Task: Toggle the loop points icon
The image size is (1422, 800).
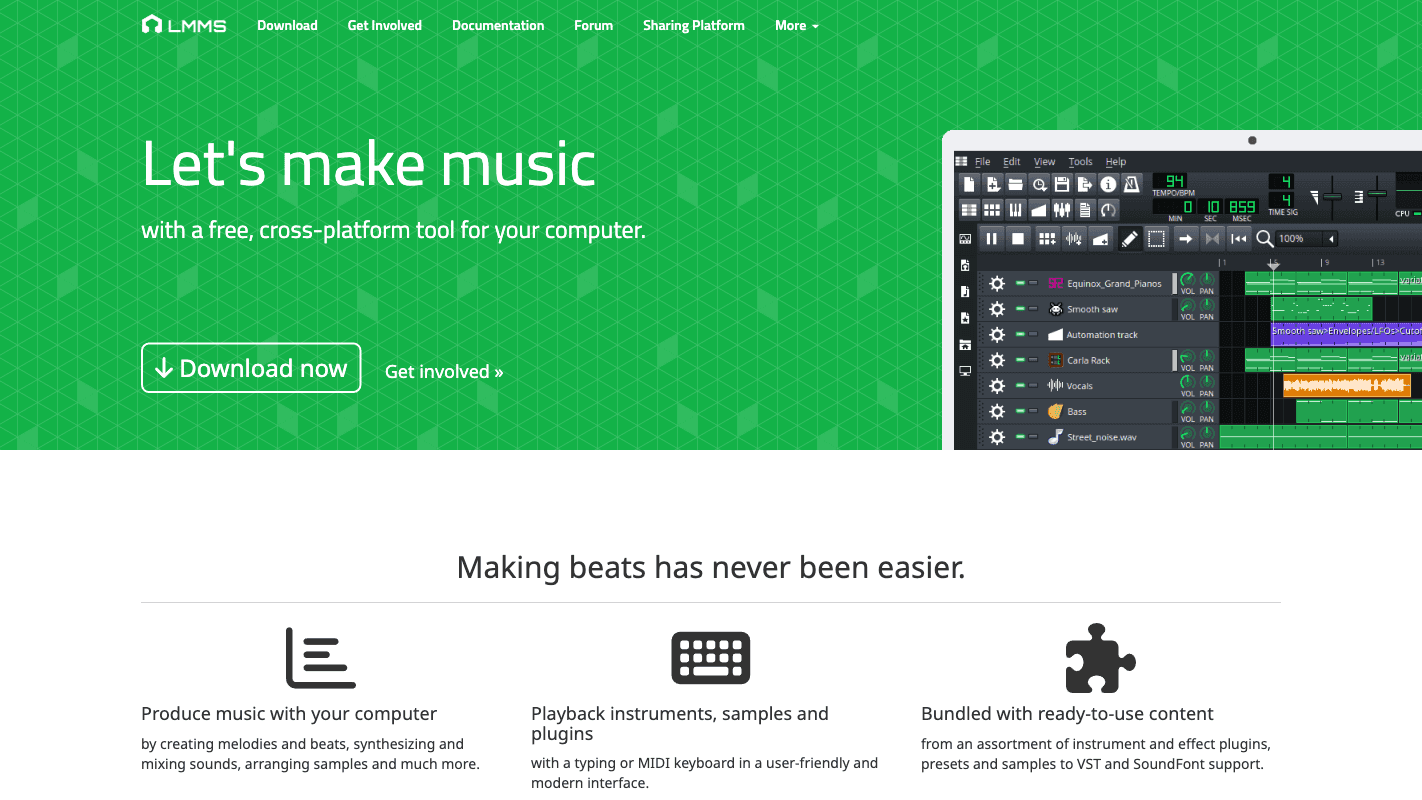Action: [1212, 239]
